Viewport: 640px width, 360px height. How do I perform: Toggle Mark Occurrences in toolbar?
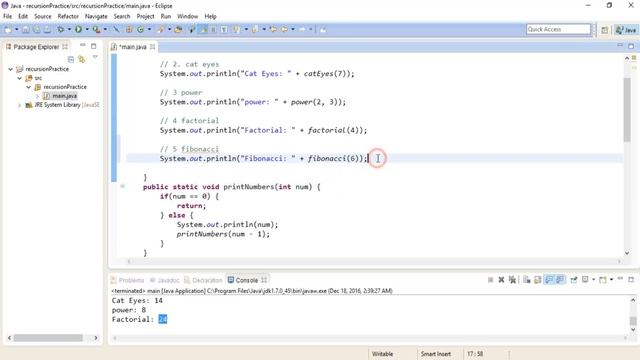203,29
